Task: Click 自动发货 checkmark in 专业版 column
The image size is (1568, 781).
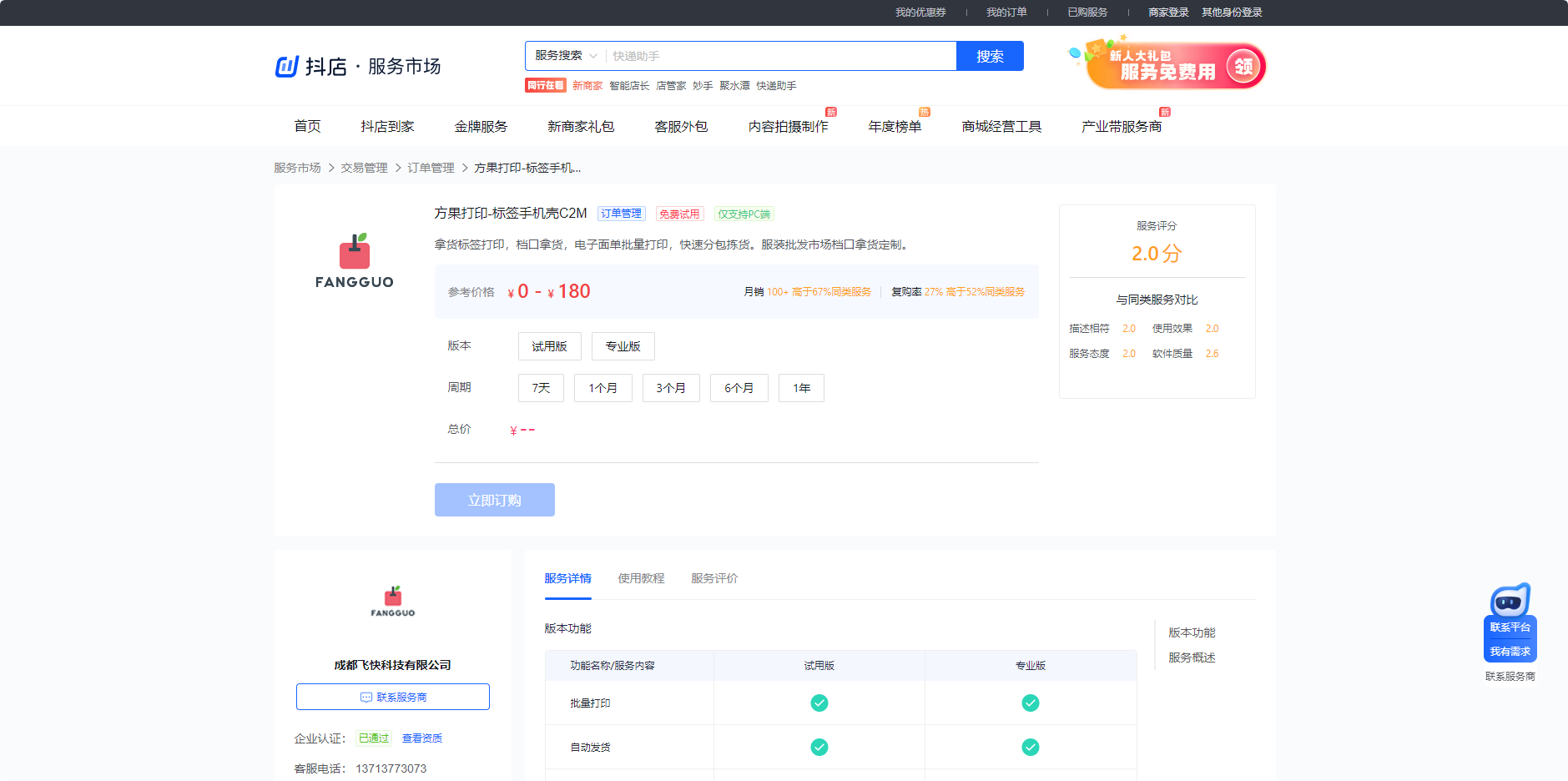Action: (x=1030, y=747)
